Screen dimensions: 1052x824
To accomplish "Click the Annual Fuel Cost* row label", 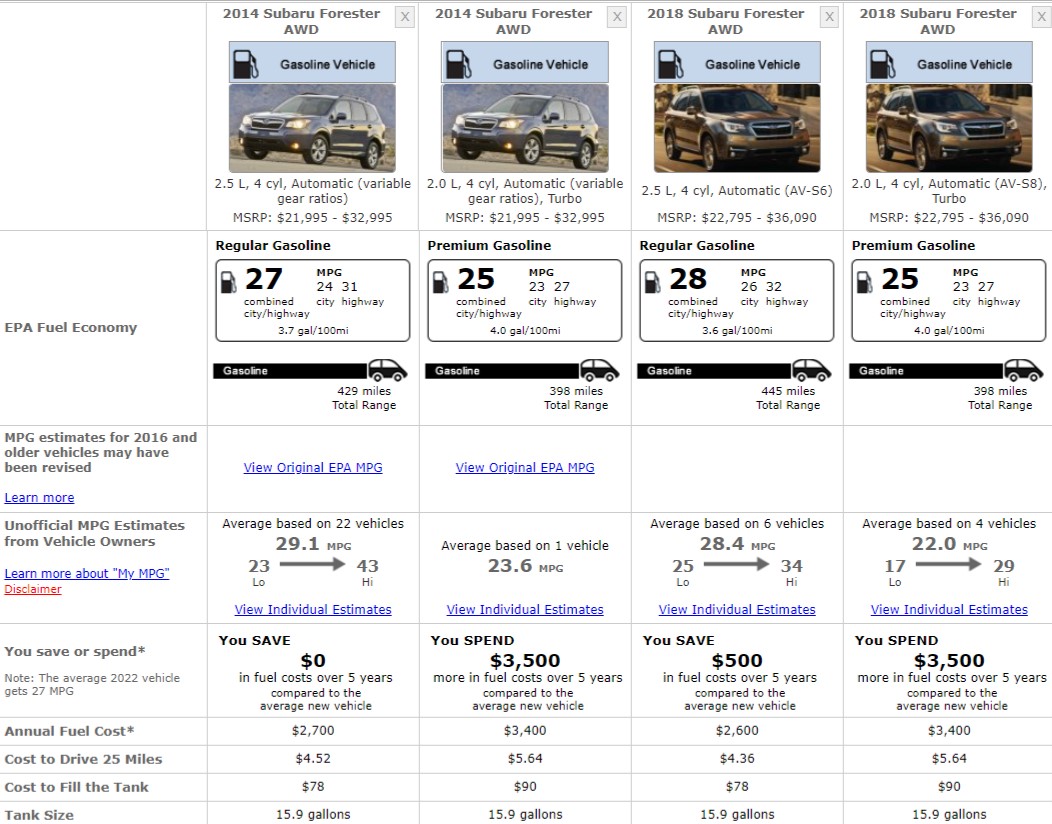I will tap(69, 731).
